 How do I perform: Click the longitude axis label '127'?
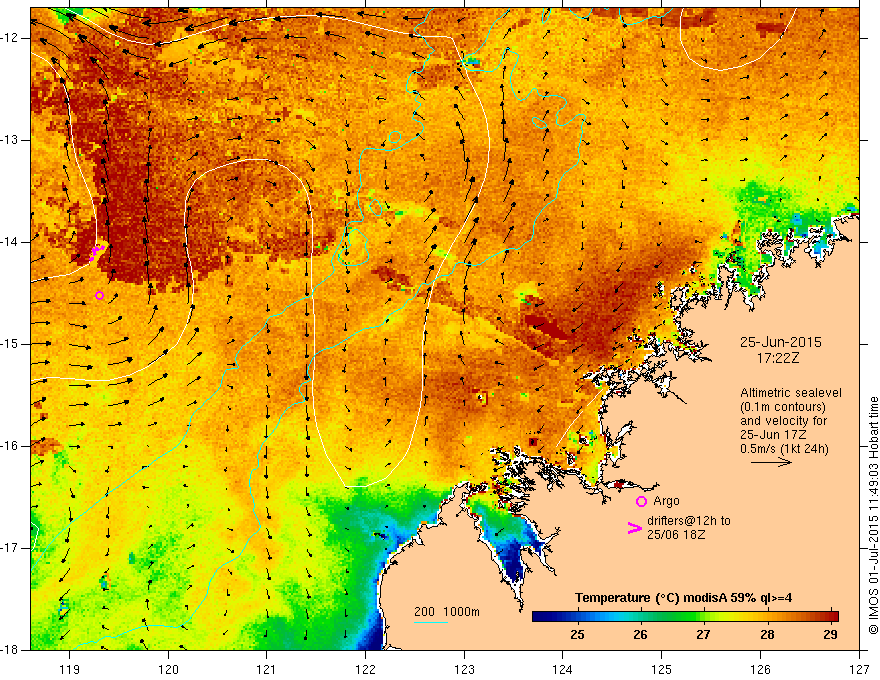point(859,669)
